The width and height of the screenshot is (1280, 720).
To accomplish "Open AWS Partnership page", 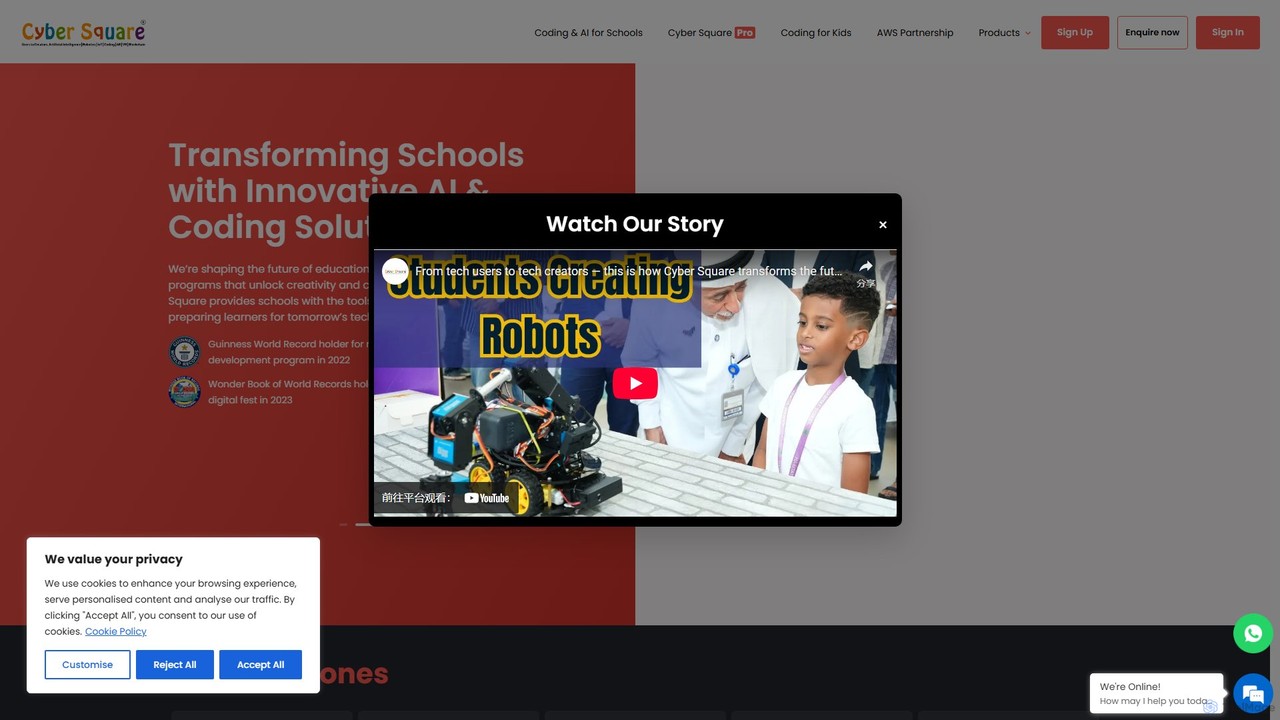I will click(915, 33).
